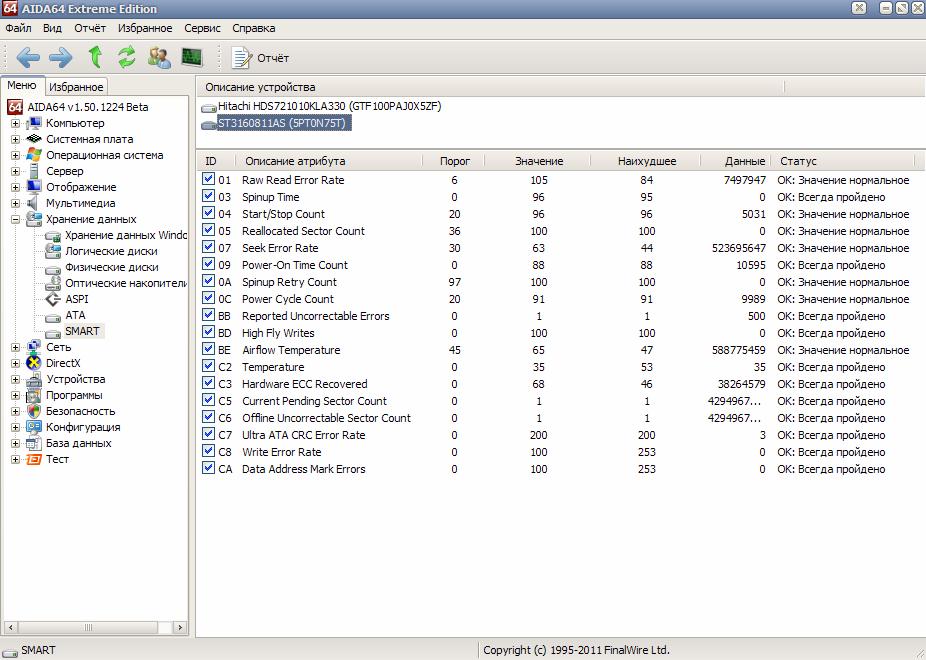926x660 pixels.
Task: Open the Сервис menu
Action: (202, 28)
